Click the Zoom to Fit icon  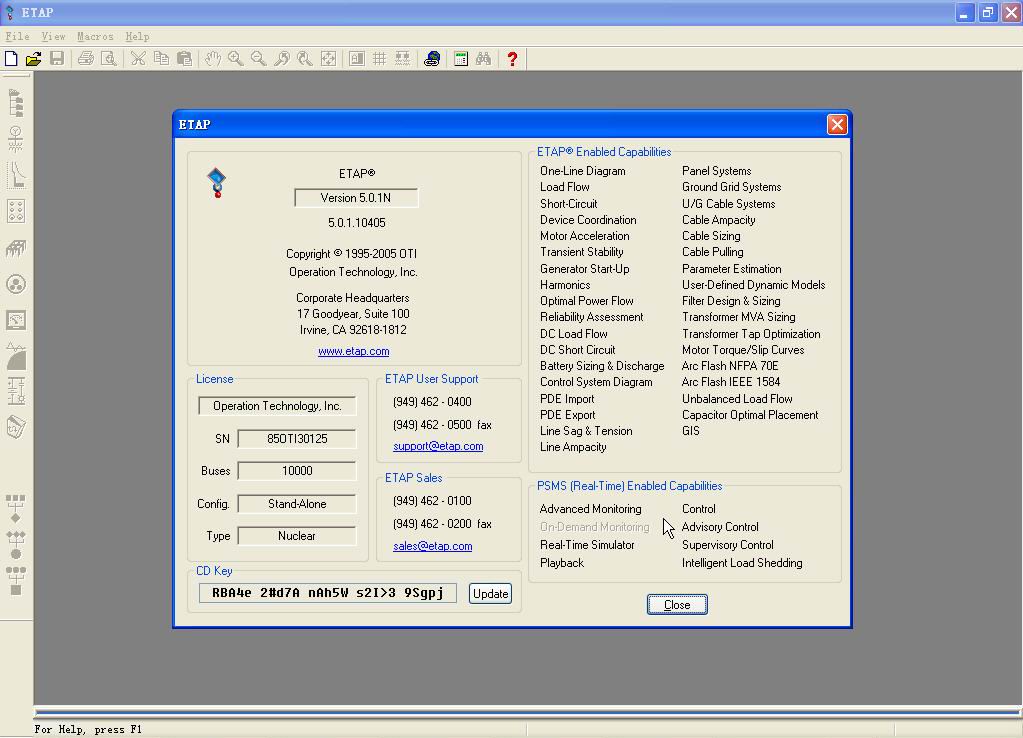coord(328,59)
